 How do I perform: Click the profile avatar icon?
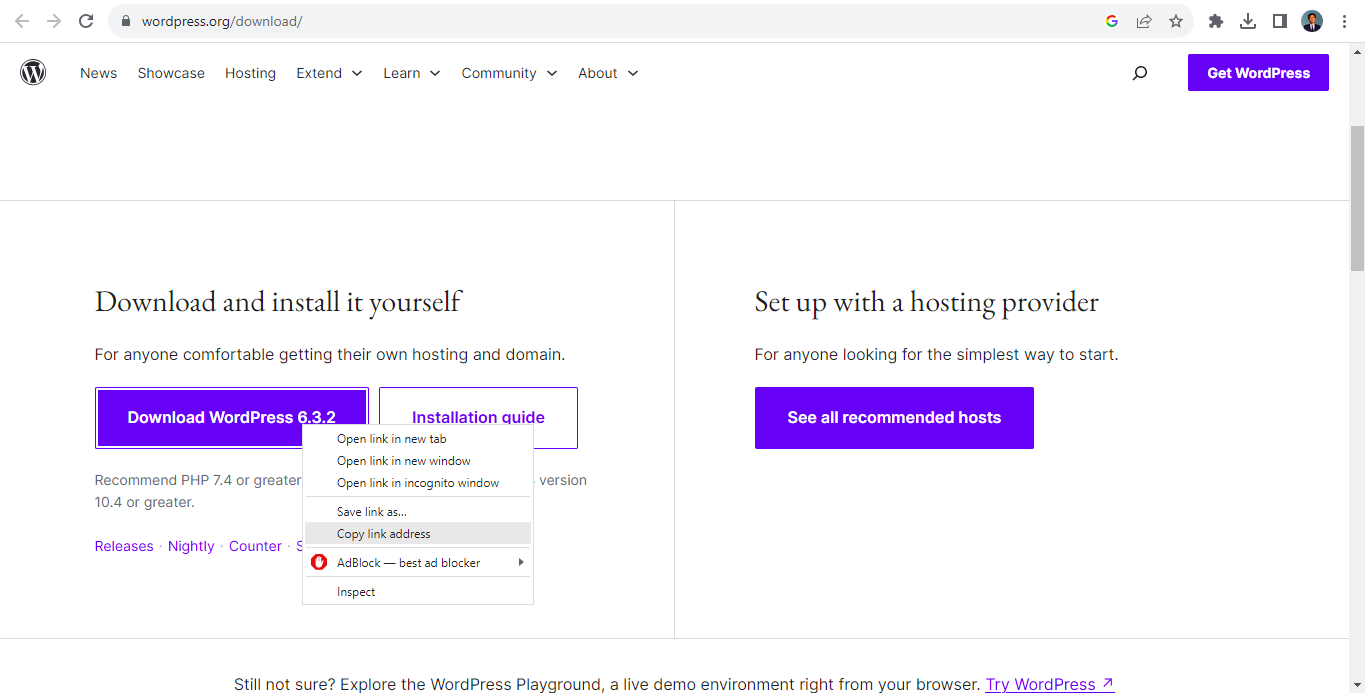[1312, 21]
